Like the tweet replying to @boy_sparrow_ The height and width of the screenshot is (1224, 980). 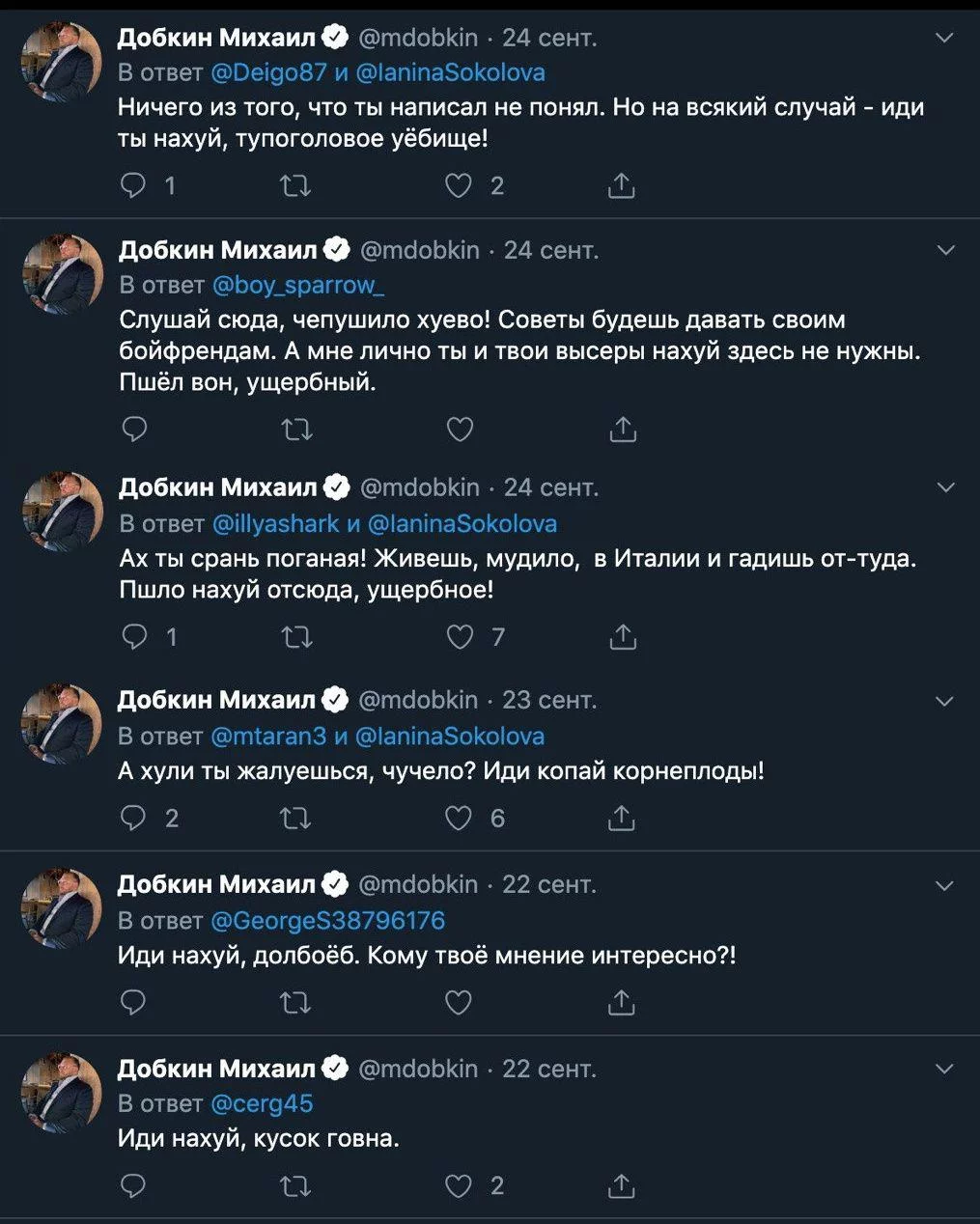point(461,429)
